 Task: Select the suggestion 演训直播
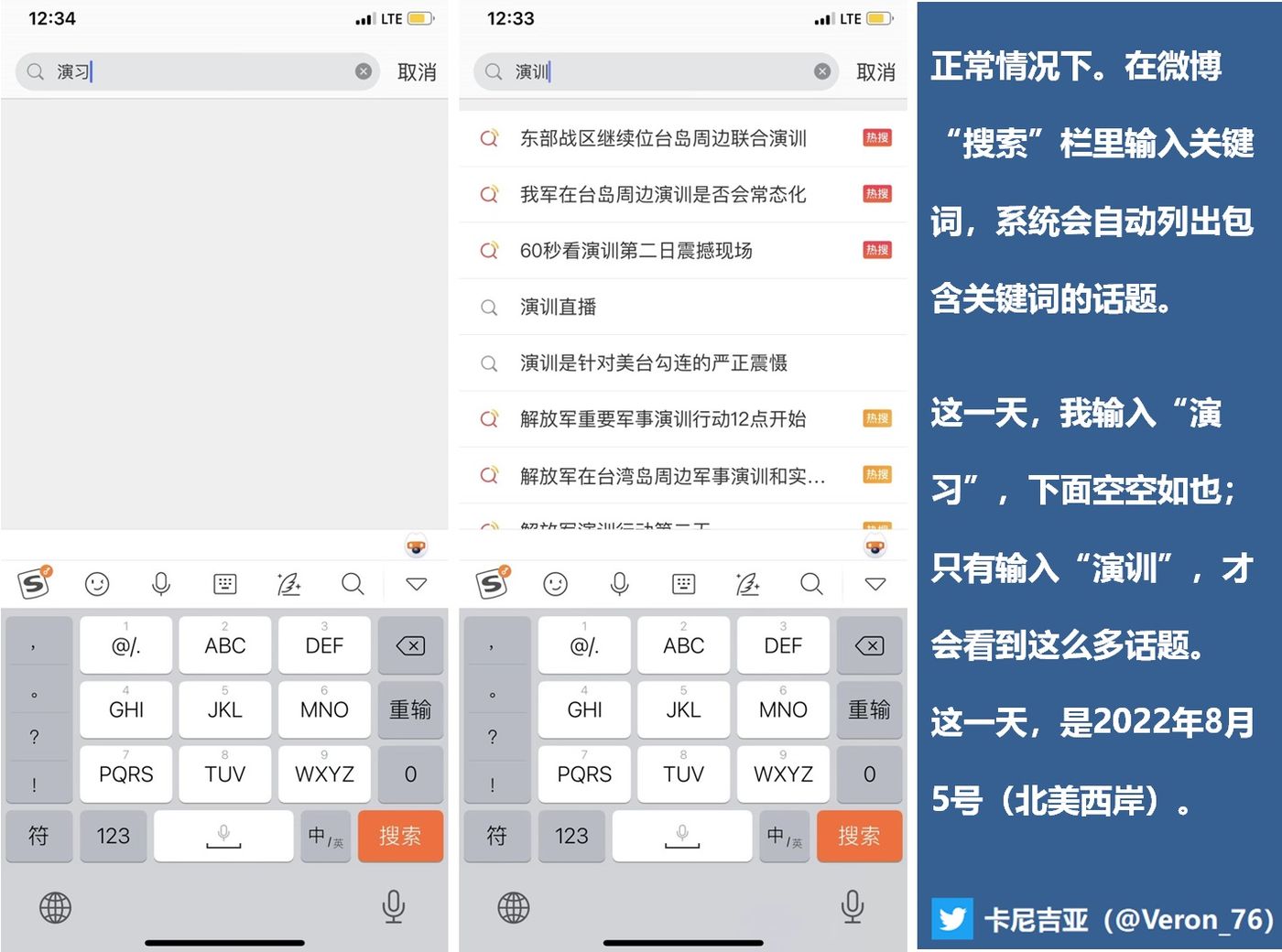[x=558, y=307]
